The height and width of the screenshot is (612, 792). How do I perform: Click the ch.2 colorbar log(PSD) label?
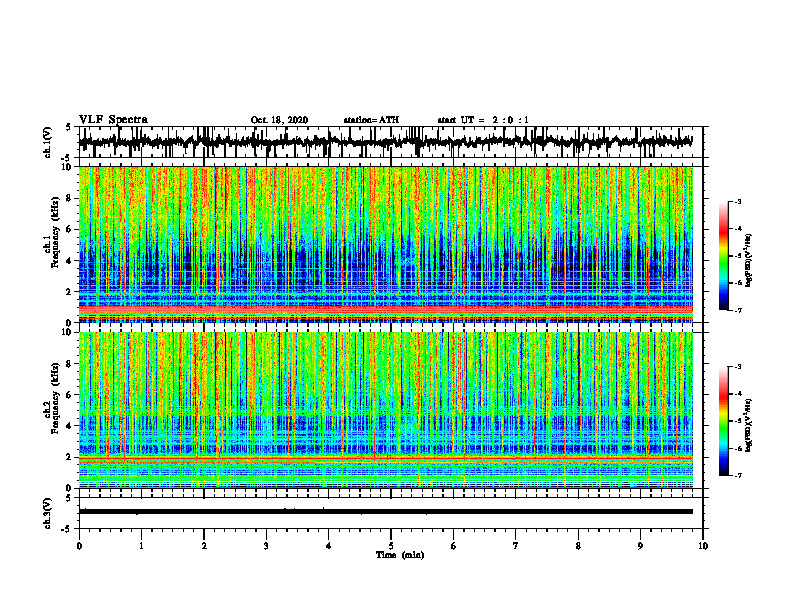pyautogui.click(x=750, y=423)
